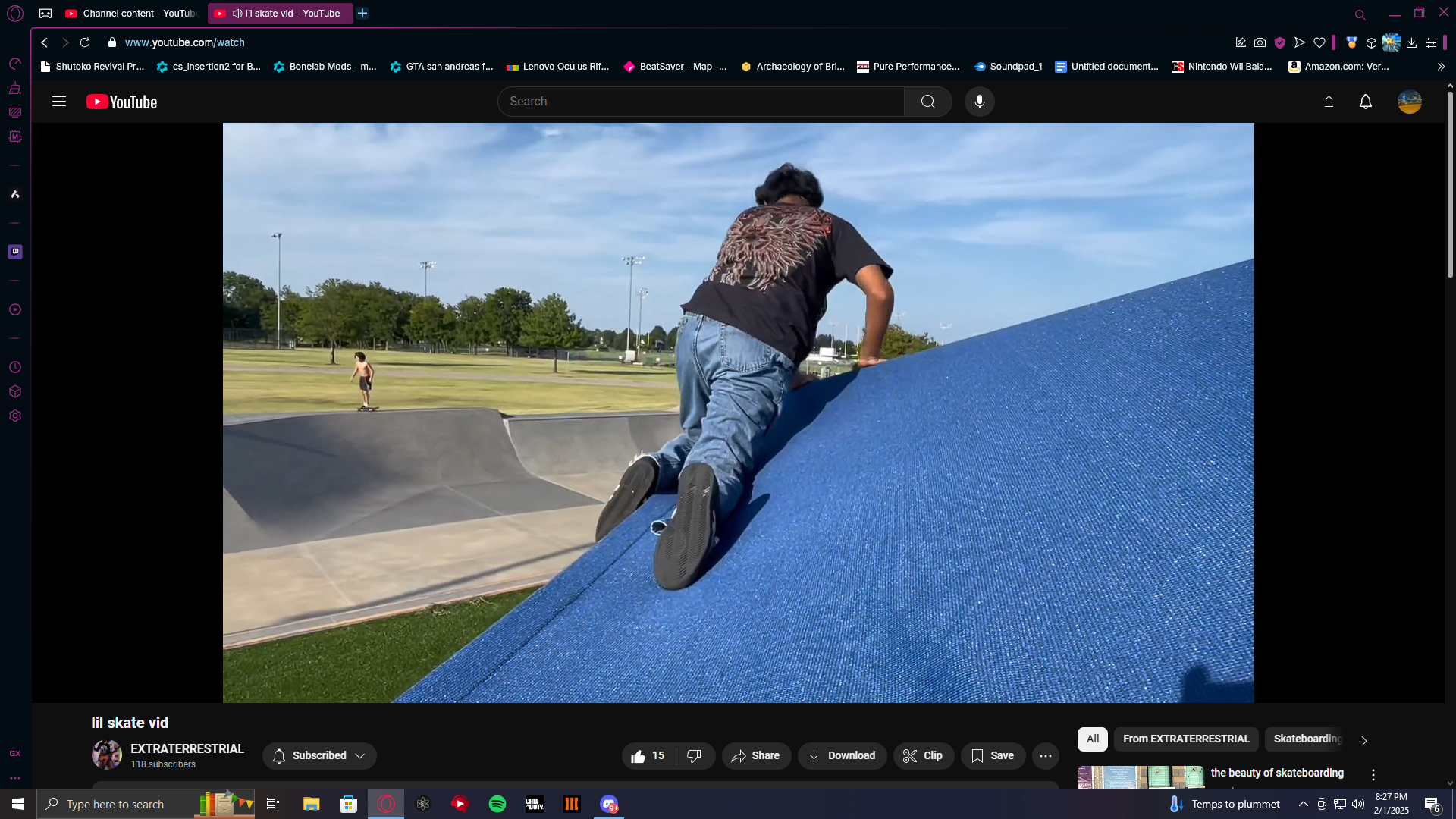Toggle Save to playlist bookmark
The width and height of the screenshot is (1456, 819).
(993, 756)
